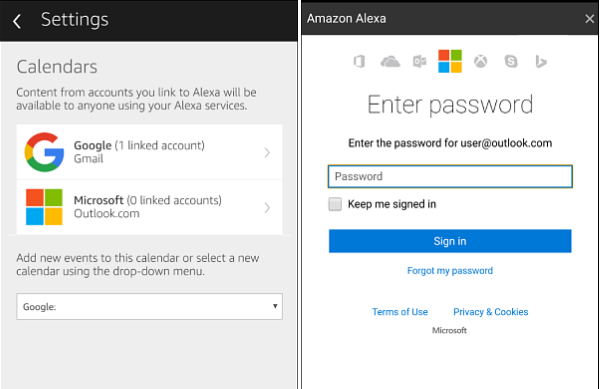This screenshot has height=389, width=600.
Task: Click the Microsoft logo in Calendars list
Action: tap(44, 207)
